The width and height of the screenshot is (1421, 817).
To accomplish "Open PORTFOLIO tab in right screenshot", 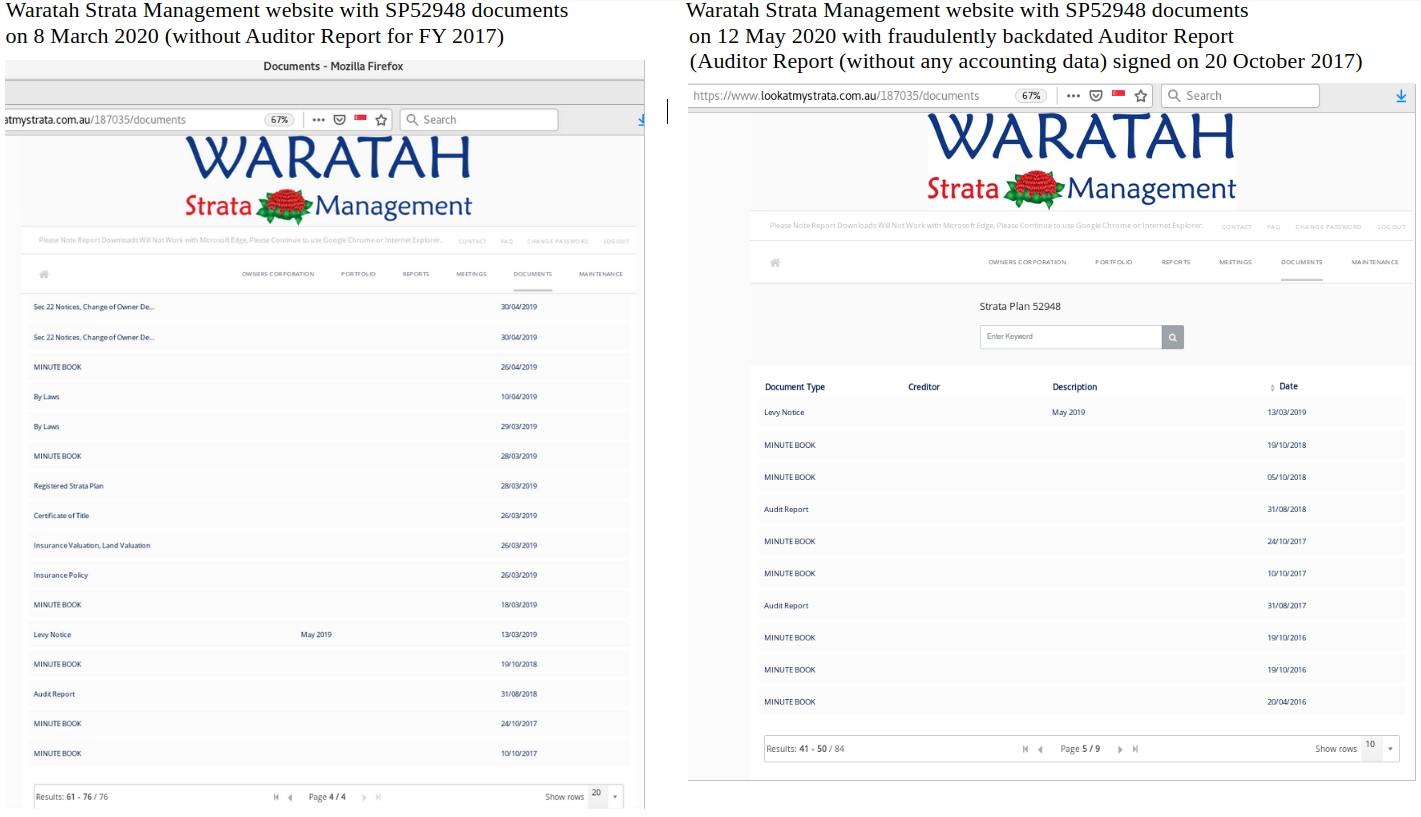I will coord(1114,262).
